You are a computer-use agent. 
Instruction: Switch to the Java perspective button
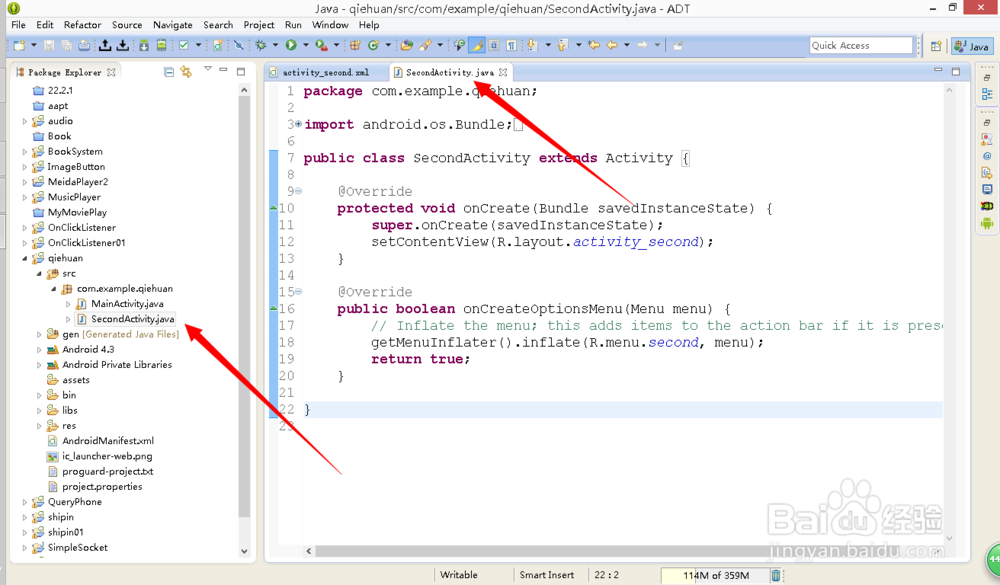click(972, 46)
